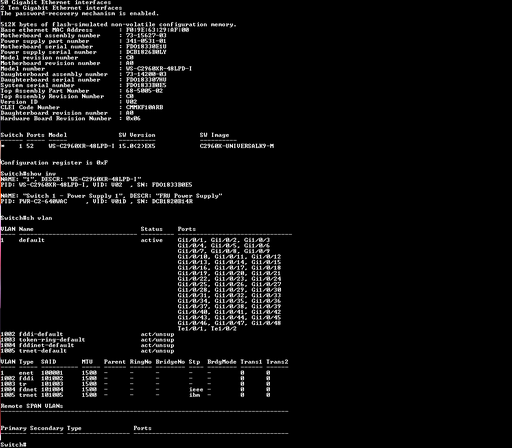
Task: Click the Base ethernet MAC Address value
Action: click(x=157, y=30)
